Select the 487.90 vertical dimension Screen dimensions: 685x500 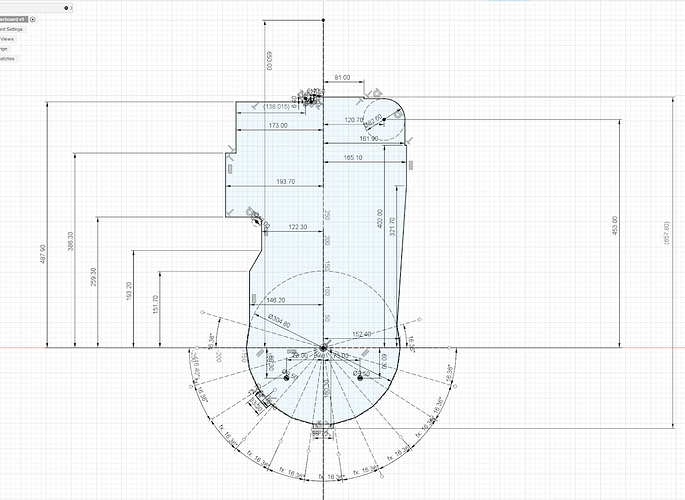(42, 254)
